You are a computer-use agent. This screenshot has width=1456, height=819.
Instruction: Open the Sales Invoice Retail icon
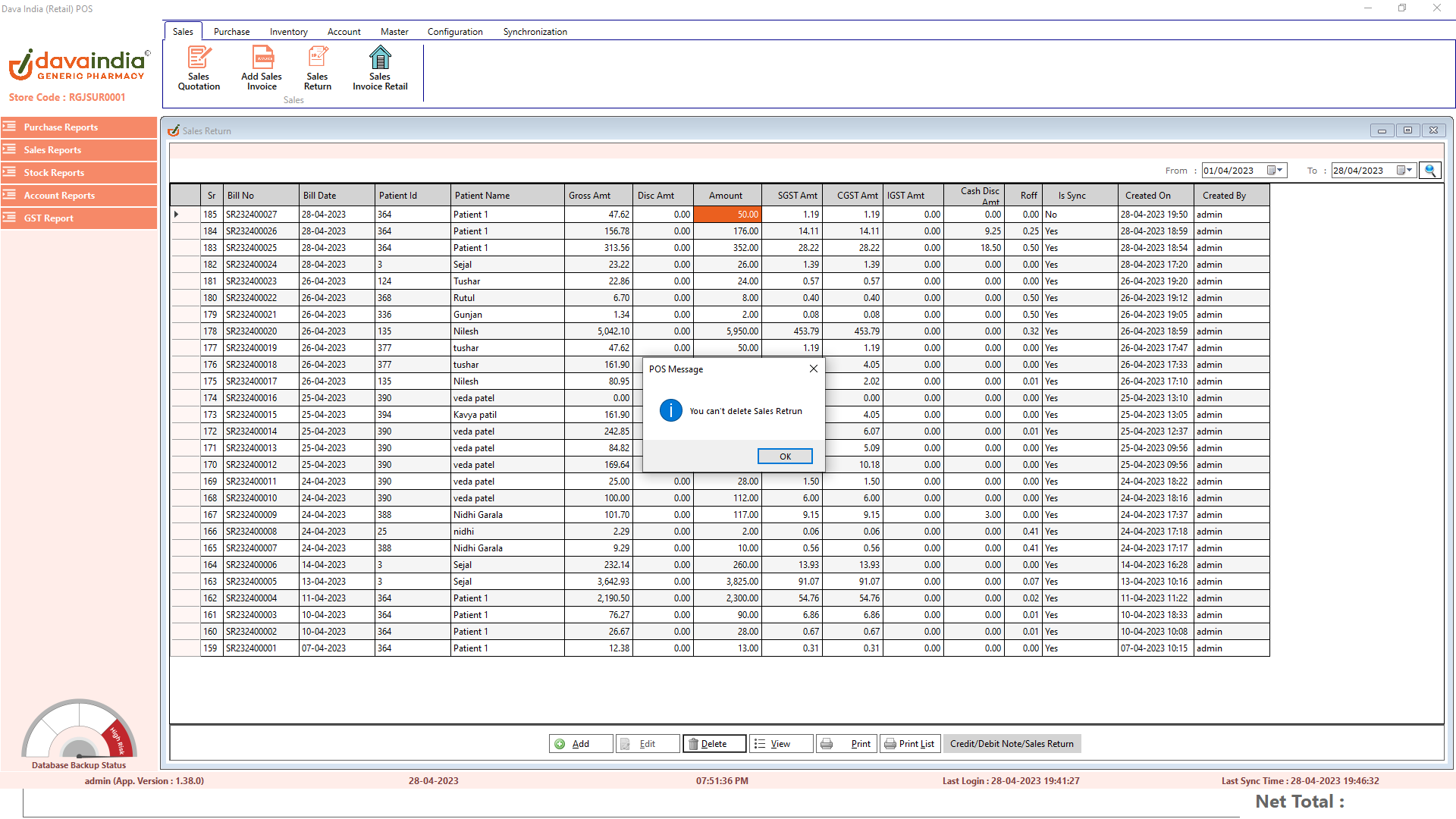coord(380,68)
